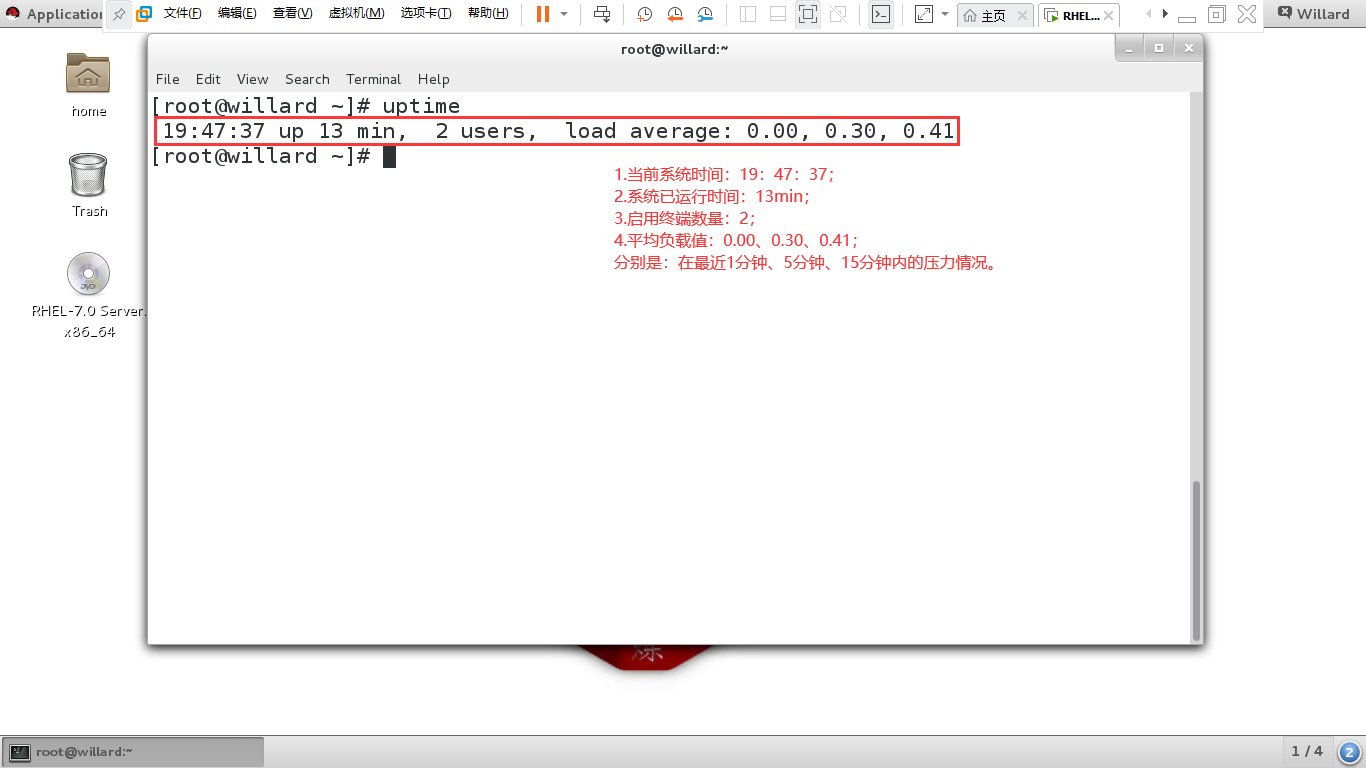Show the VMware library sidebar
Viewport: 1366px width, 768px height.
(x=746, y=15)
